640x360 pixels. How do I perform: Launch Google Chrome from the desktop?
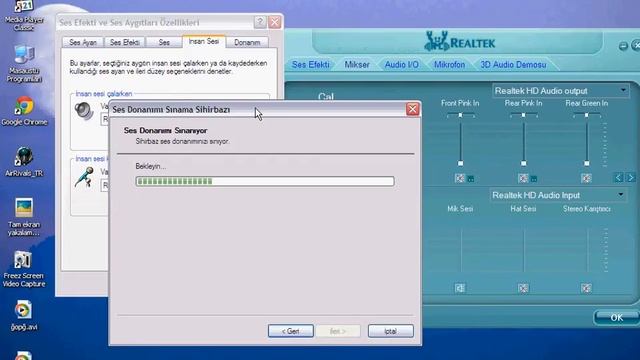[x=24, y=111]
